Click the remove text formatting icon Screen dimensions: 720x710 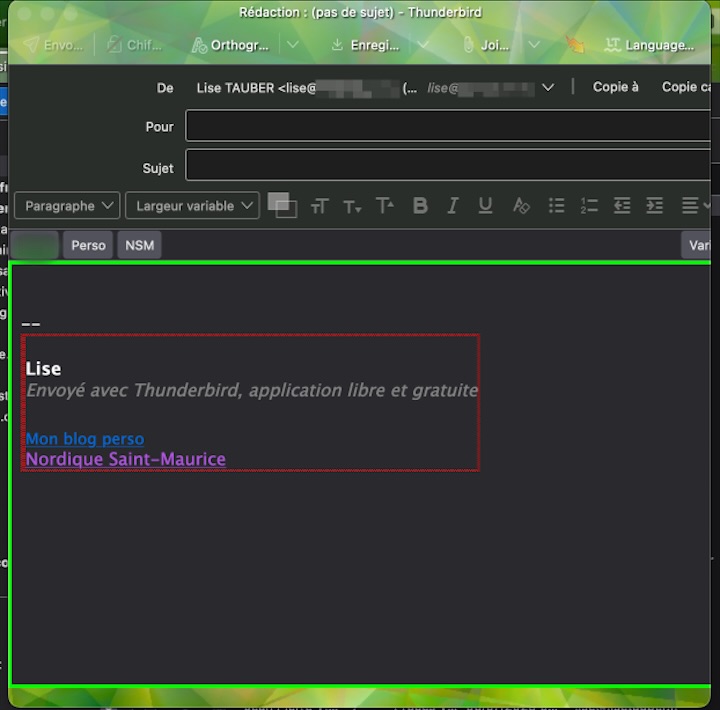520,205
